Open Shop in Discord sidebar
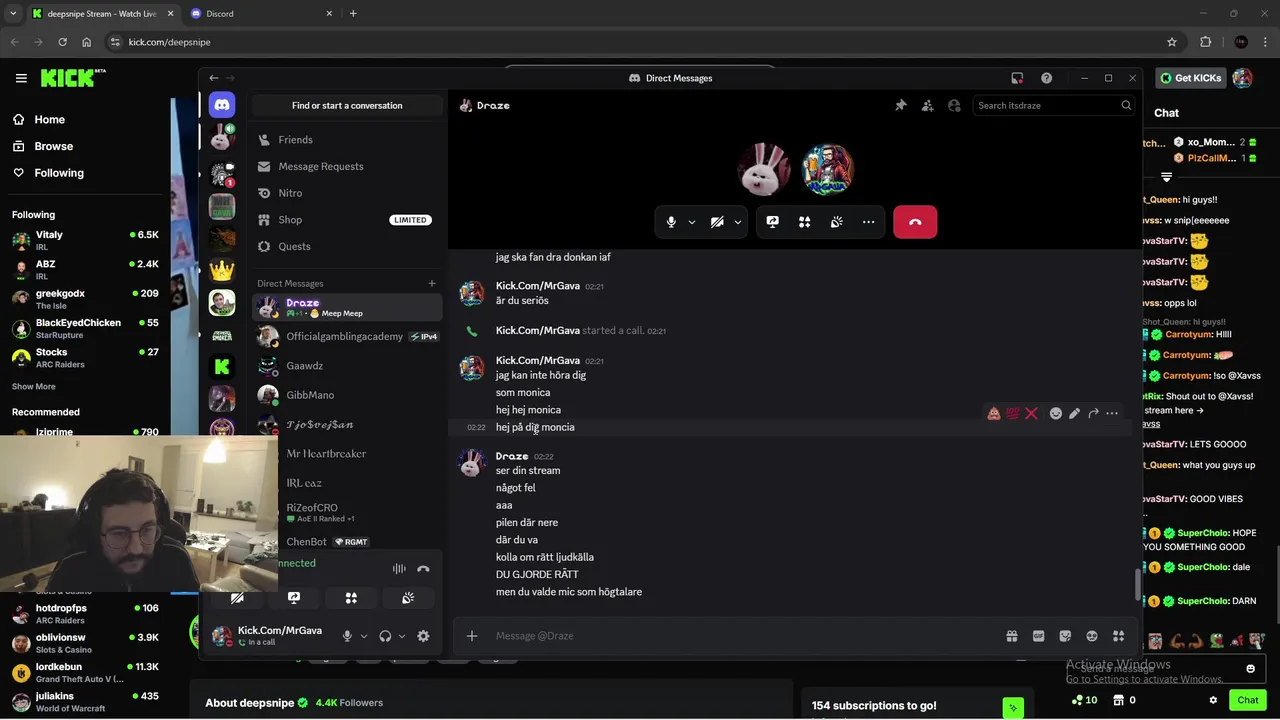Screen dimensions: 1280x720 click(347, 220)
